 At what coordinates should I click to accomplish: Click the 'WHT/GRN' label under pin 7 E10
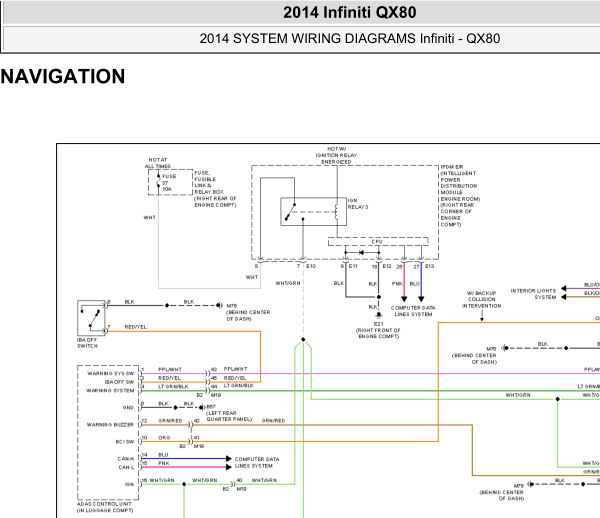coord(288,283)
